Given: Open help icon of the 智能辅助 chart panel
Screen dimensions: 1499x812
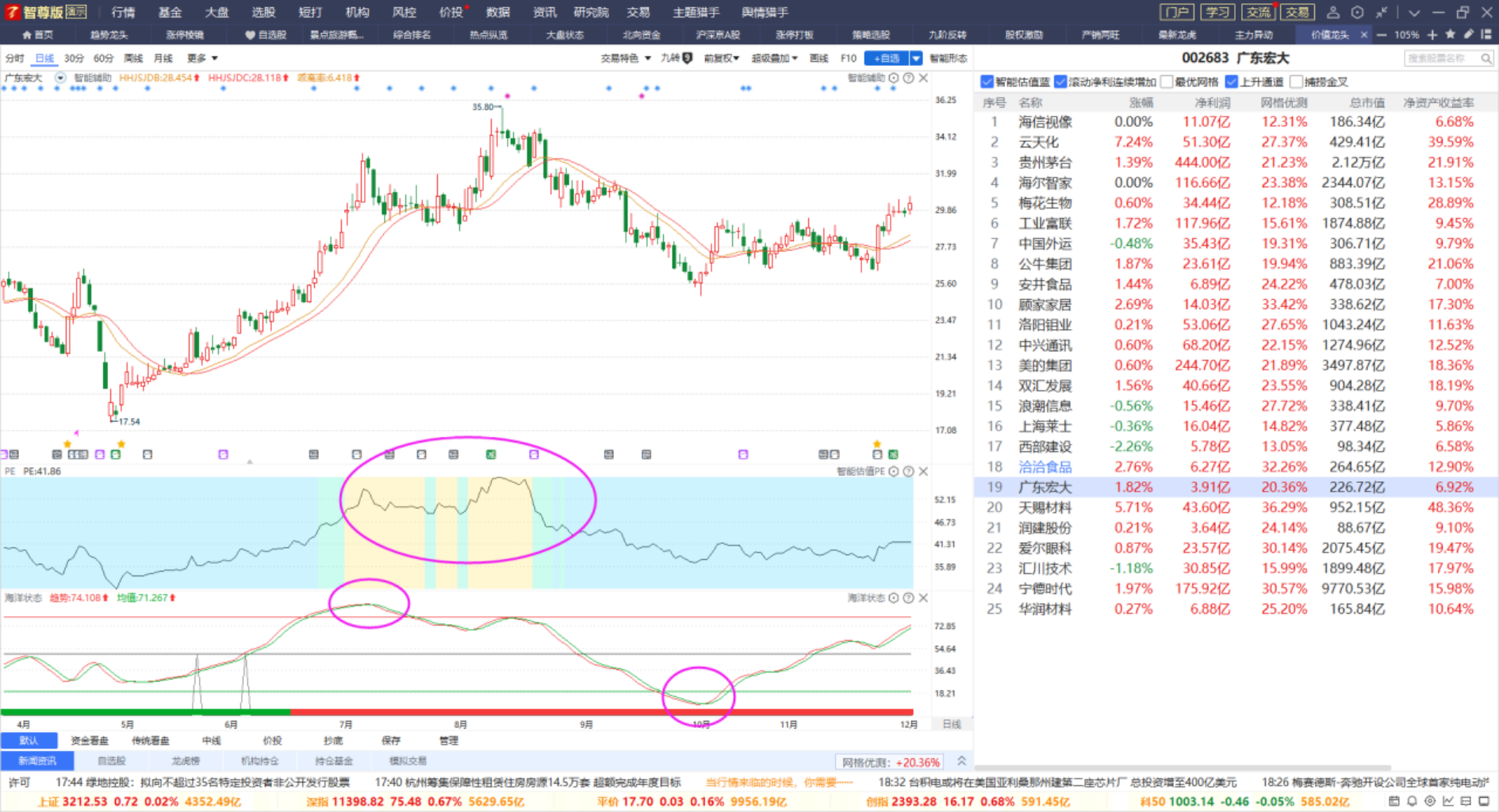Looking at the screenshot, I should click(909, 79).
